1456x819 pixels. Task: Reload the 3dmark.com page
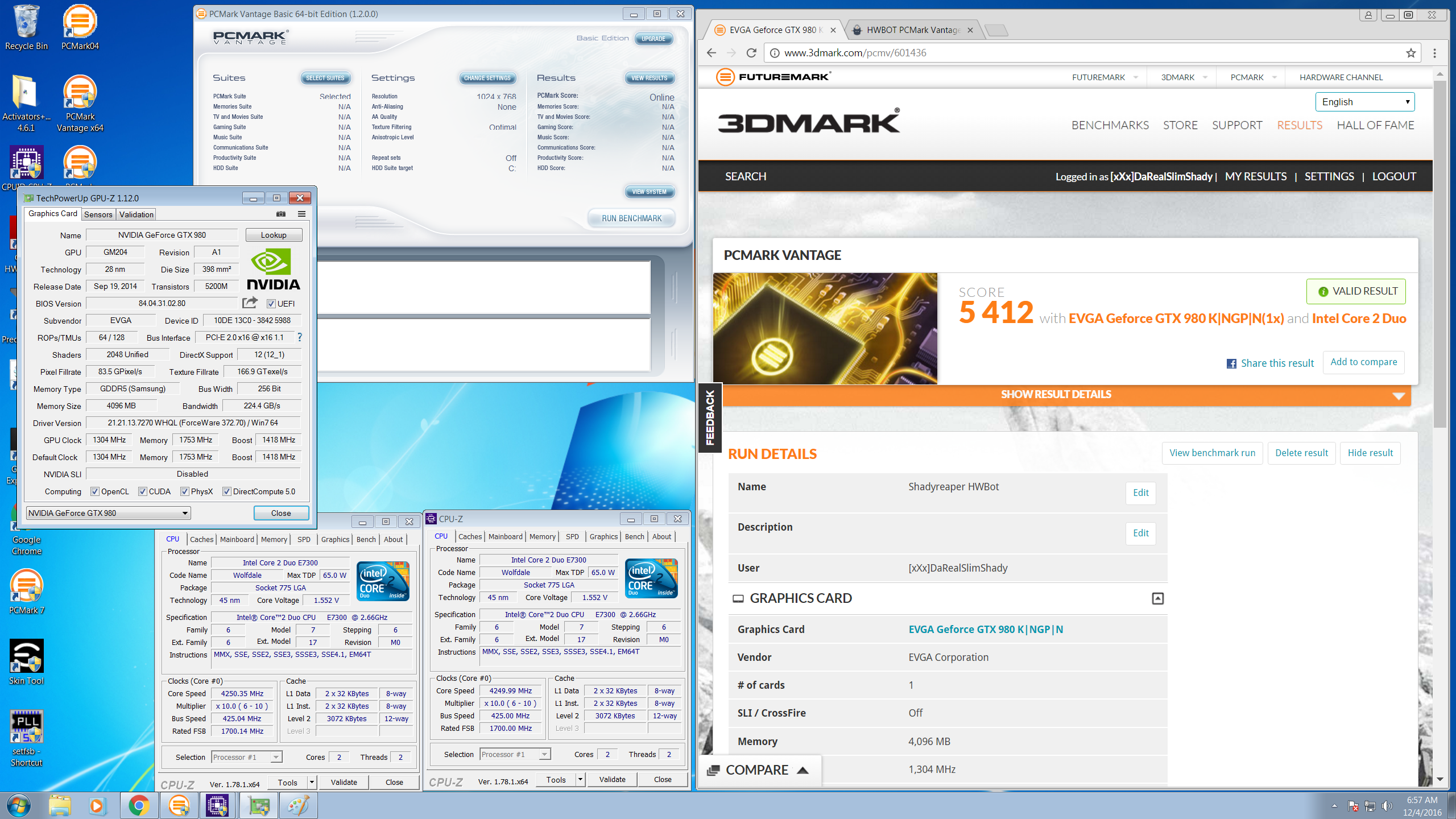[751, 53]
